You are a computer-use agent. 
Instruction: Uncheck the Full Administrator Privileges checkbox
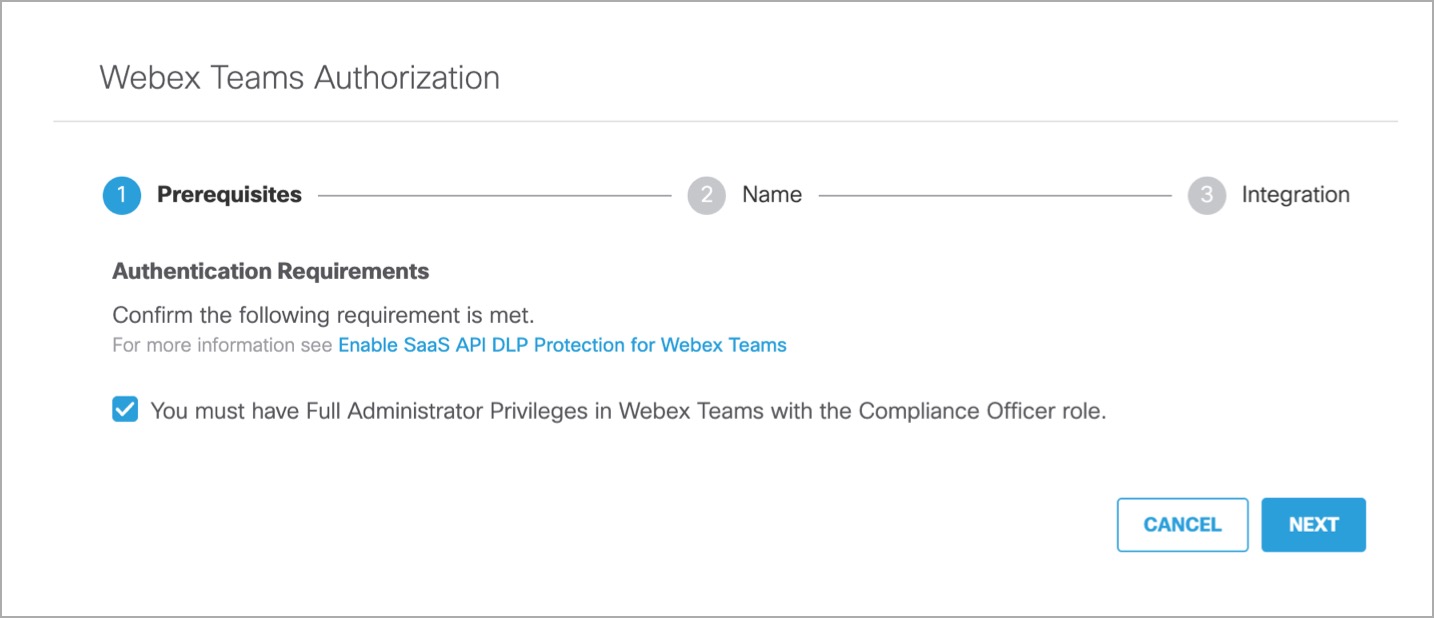click(x=125, y=410)
